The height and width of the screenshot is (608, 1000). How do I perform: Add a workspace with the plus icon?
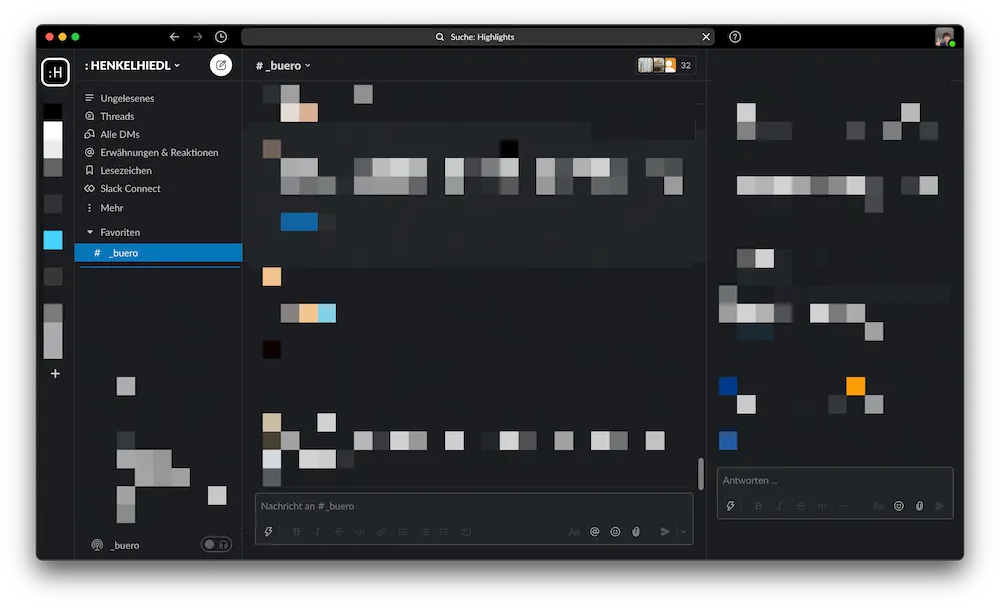55,374
